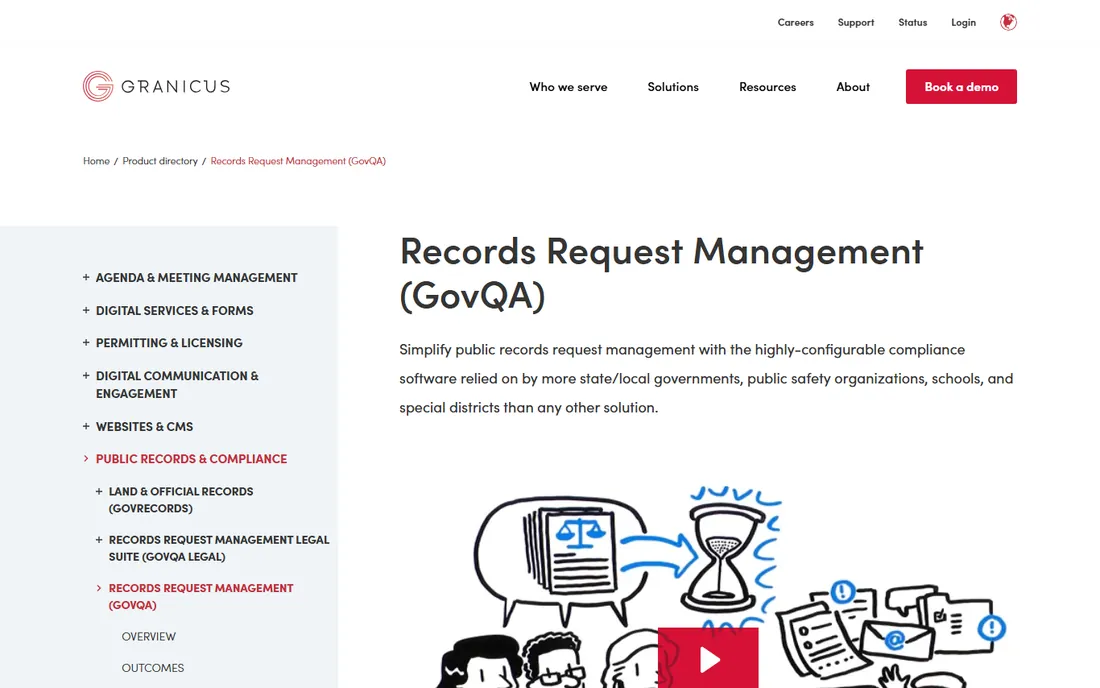Viewport: 1100px width, 688px height.
Task: Expand Websites & CMS plus icon
Action: point(86,426)
